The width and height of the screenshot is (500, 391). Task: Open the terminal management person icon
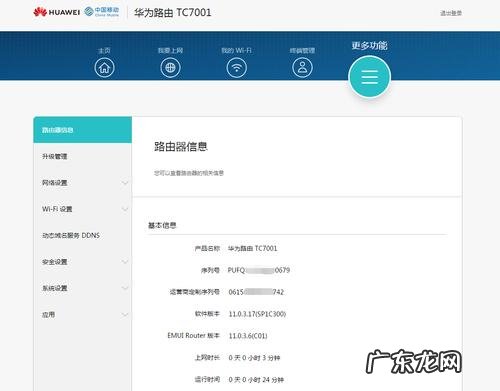(302, 68)
